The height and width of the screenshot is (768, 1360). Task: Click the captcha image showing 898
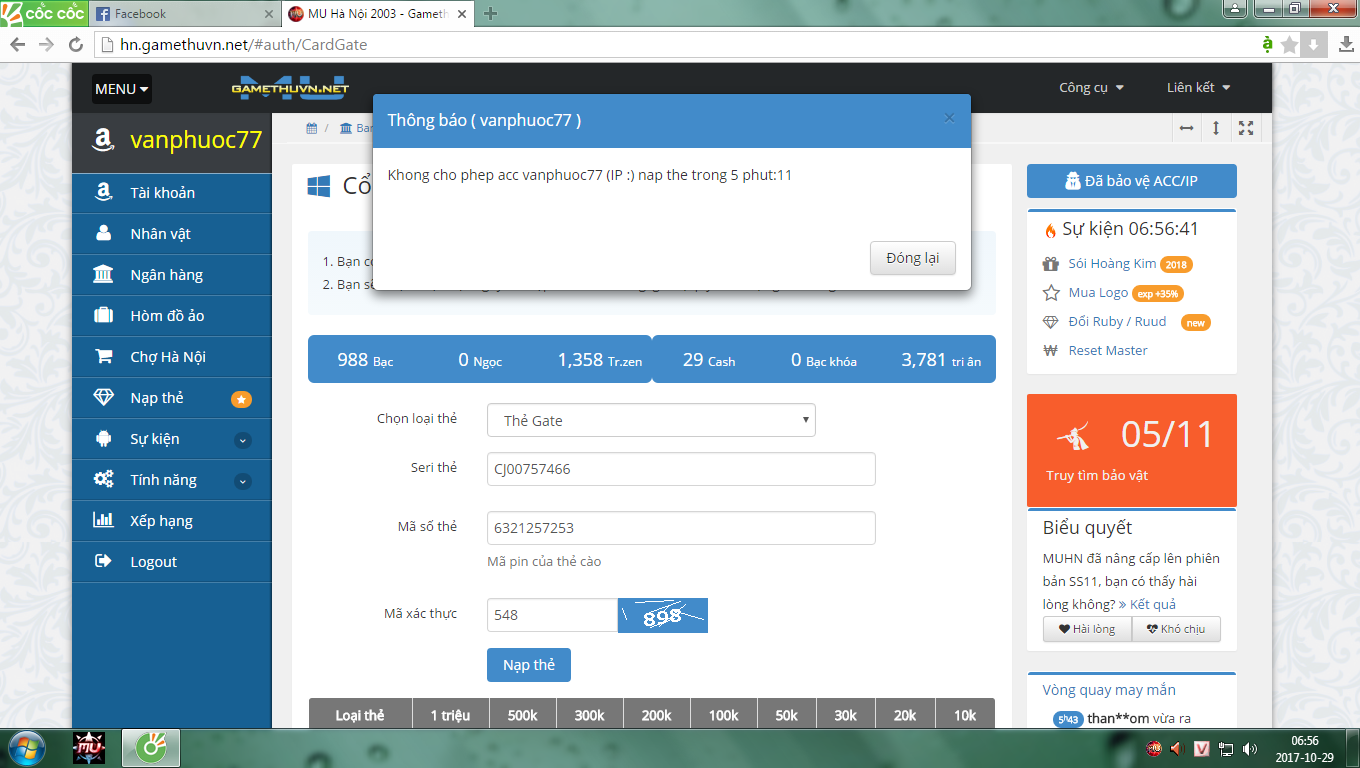click(x=662, y=615)
